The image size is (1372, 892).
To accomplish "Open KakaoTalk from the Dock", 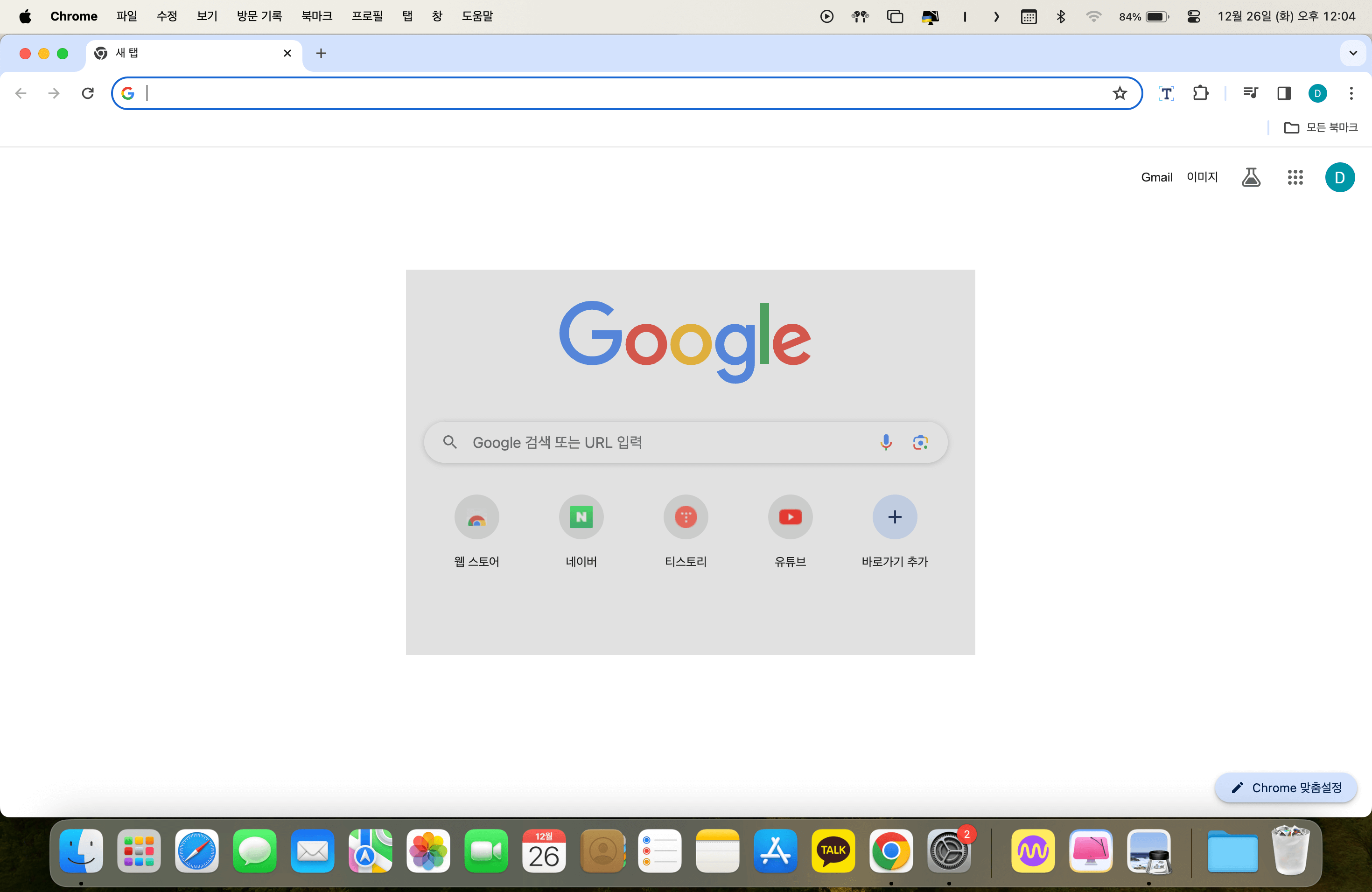I will coord(833,851).
